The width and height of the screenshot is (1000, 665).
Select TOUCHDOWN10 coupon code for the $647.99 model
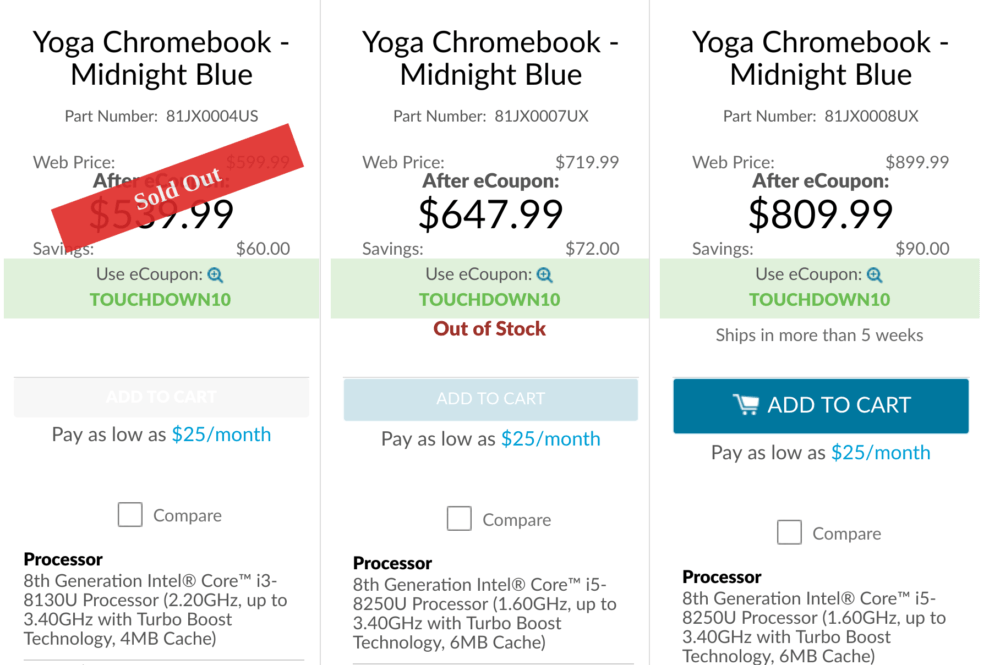490,300
